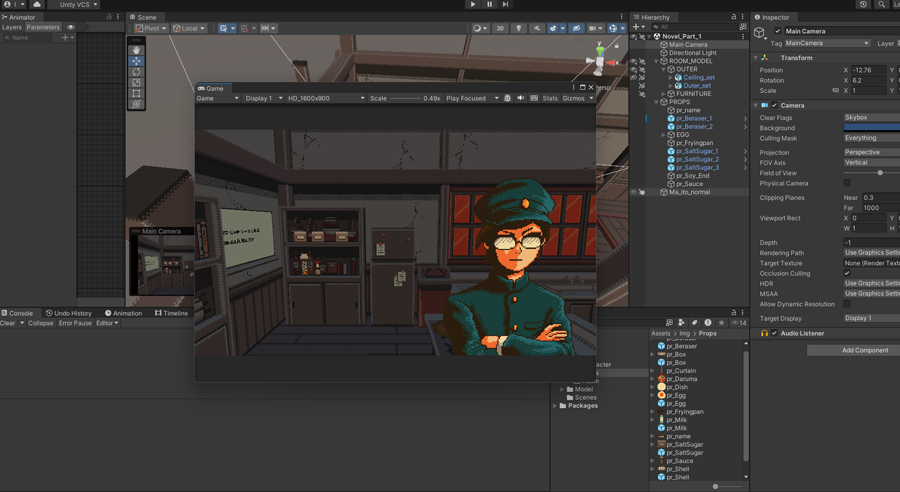Click the Stats button in Game view

[x=550, y=99]
